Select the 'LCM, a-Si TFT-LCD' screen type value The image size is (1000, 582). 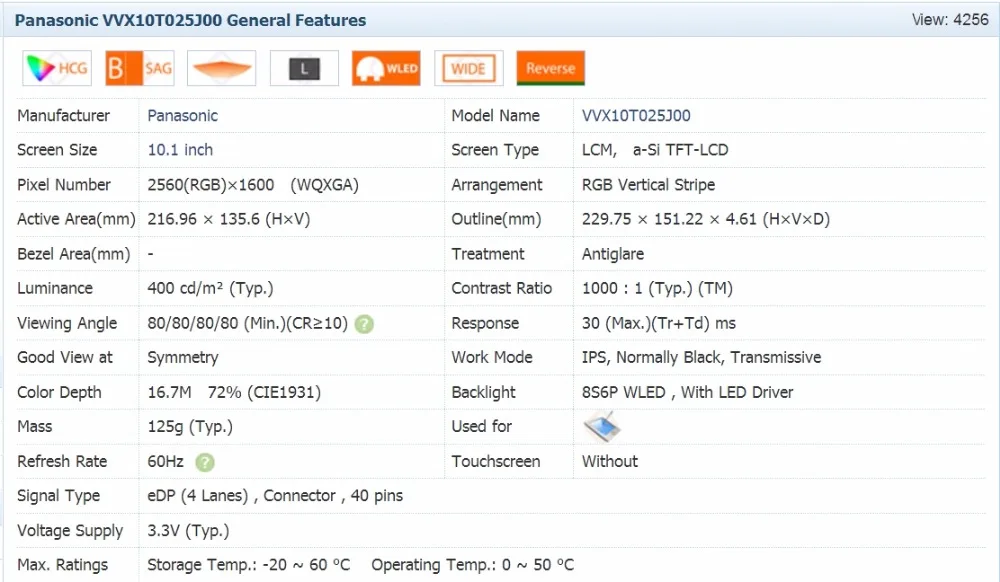[655, 150]
